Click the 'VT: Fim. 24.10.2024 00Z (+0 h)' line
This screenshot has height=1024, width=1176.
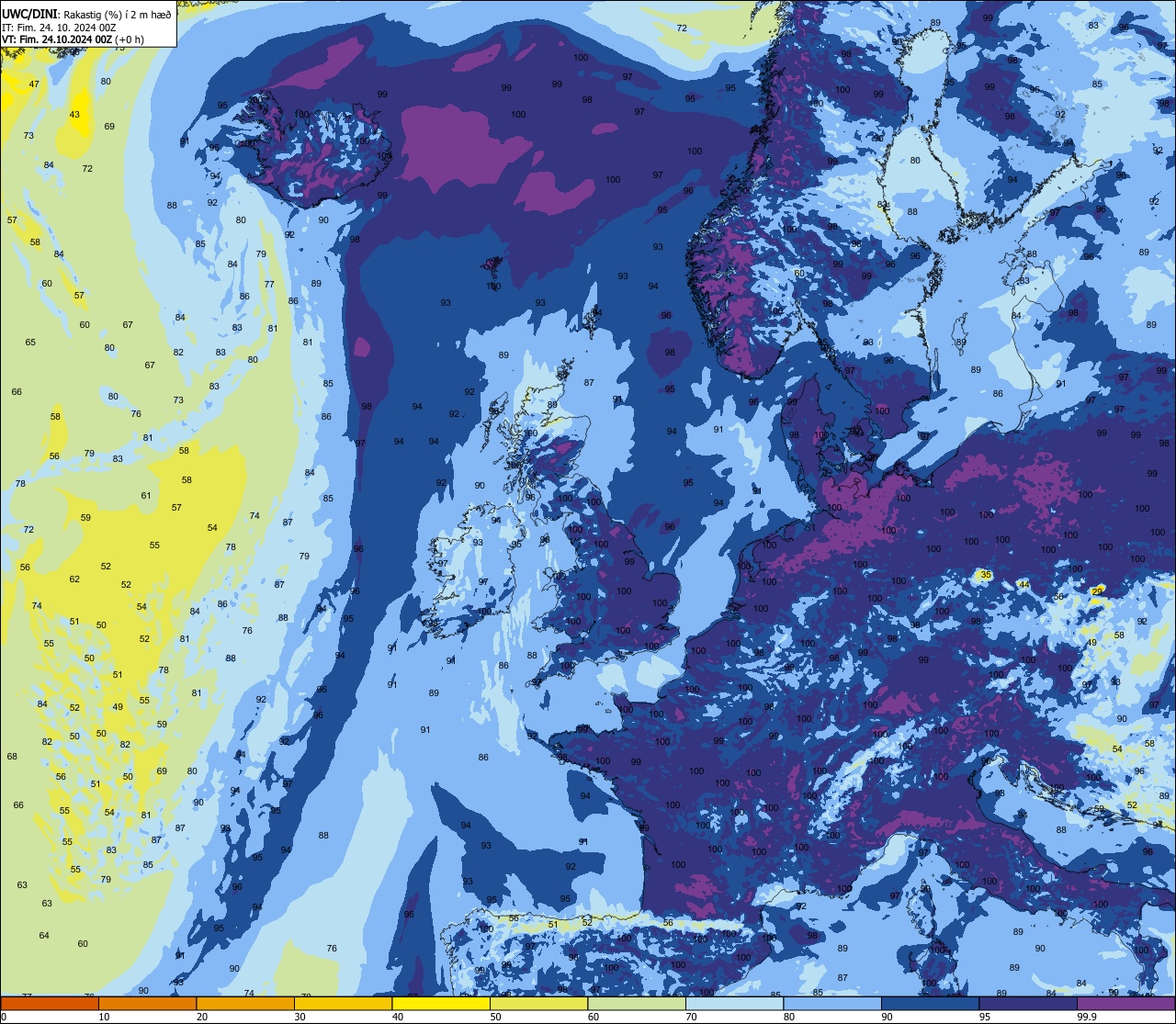[73, 39]
